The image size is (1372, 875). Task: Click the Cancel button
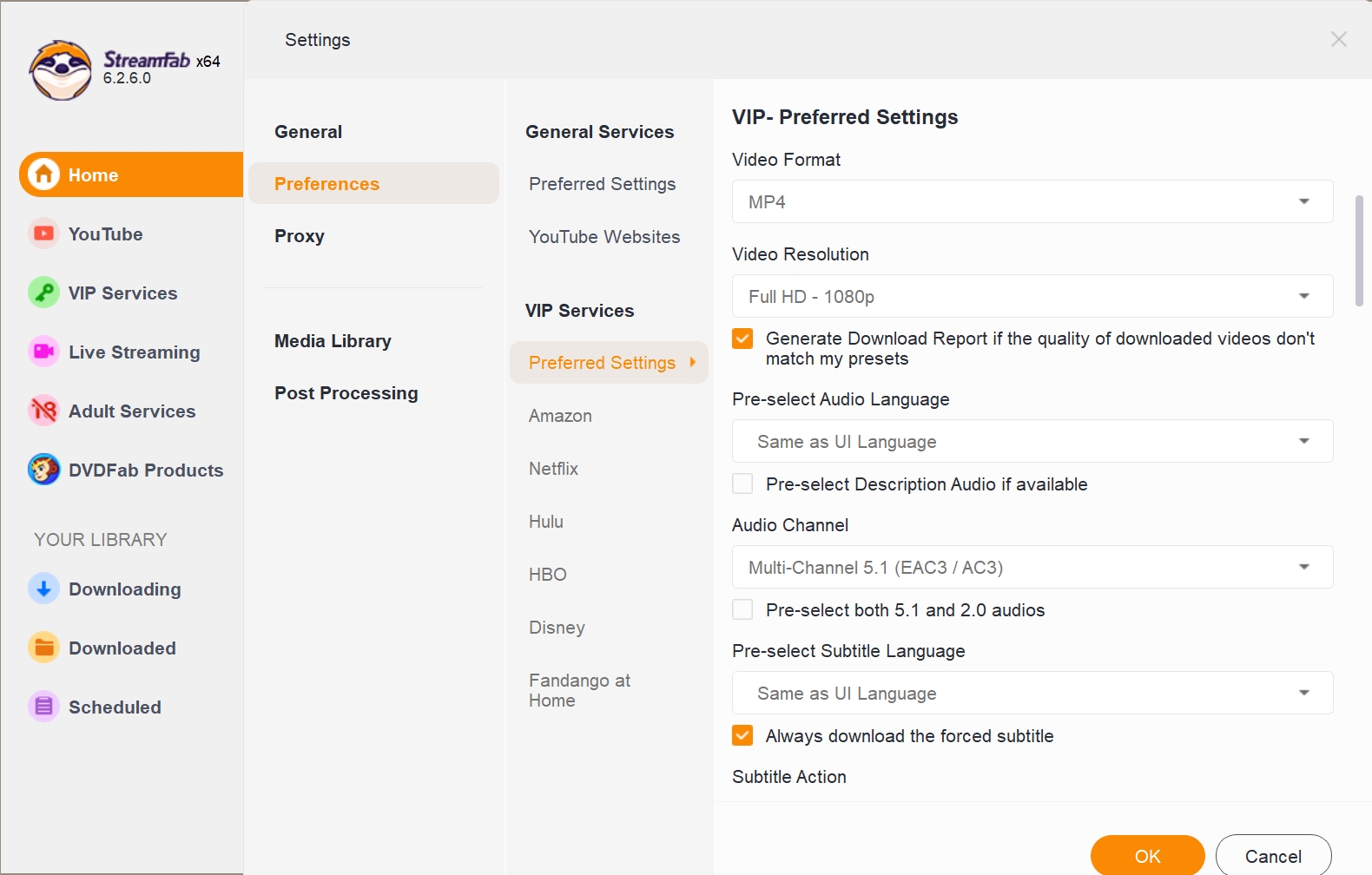1274,856
